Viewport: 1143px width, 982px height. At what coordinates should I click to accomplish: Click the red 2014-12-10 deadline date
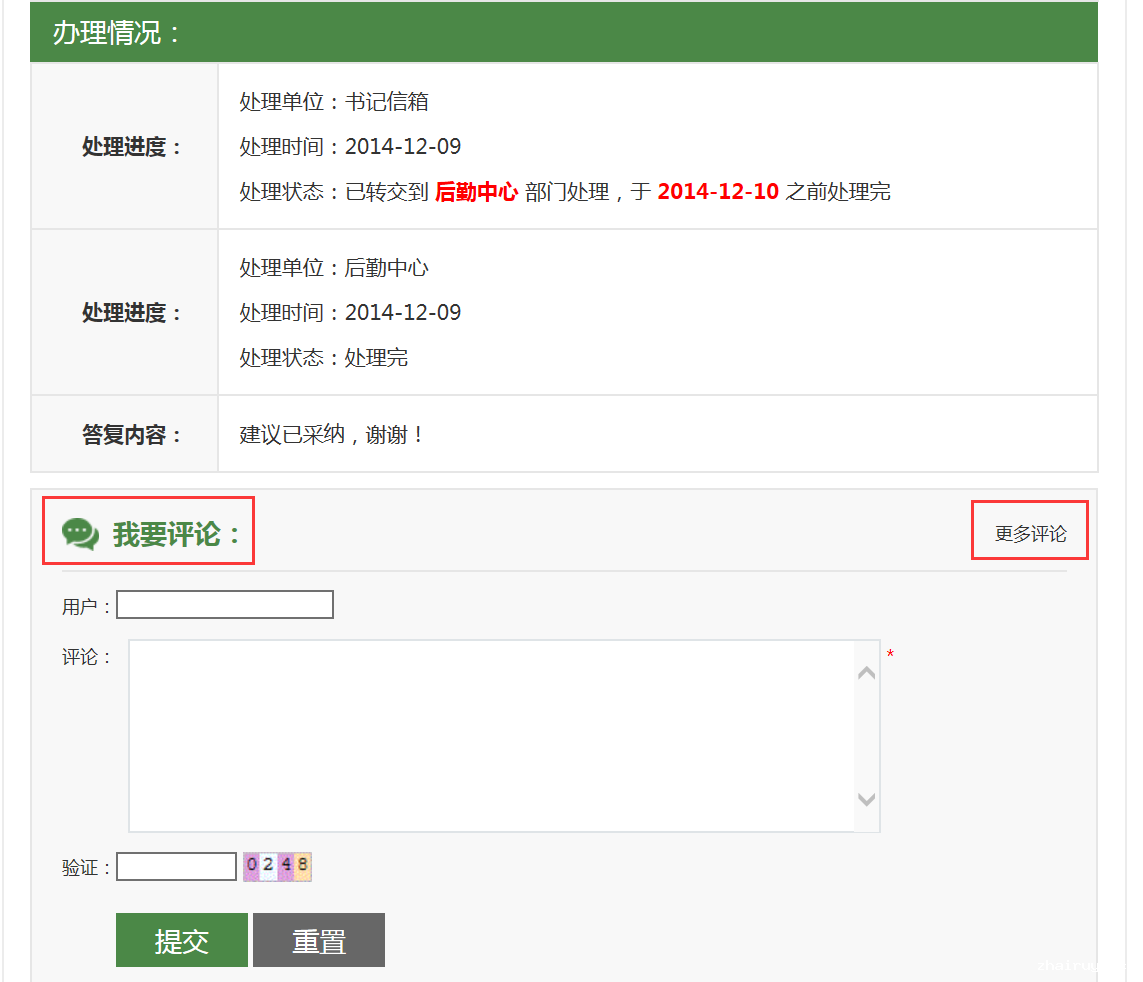point(718,192)
